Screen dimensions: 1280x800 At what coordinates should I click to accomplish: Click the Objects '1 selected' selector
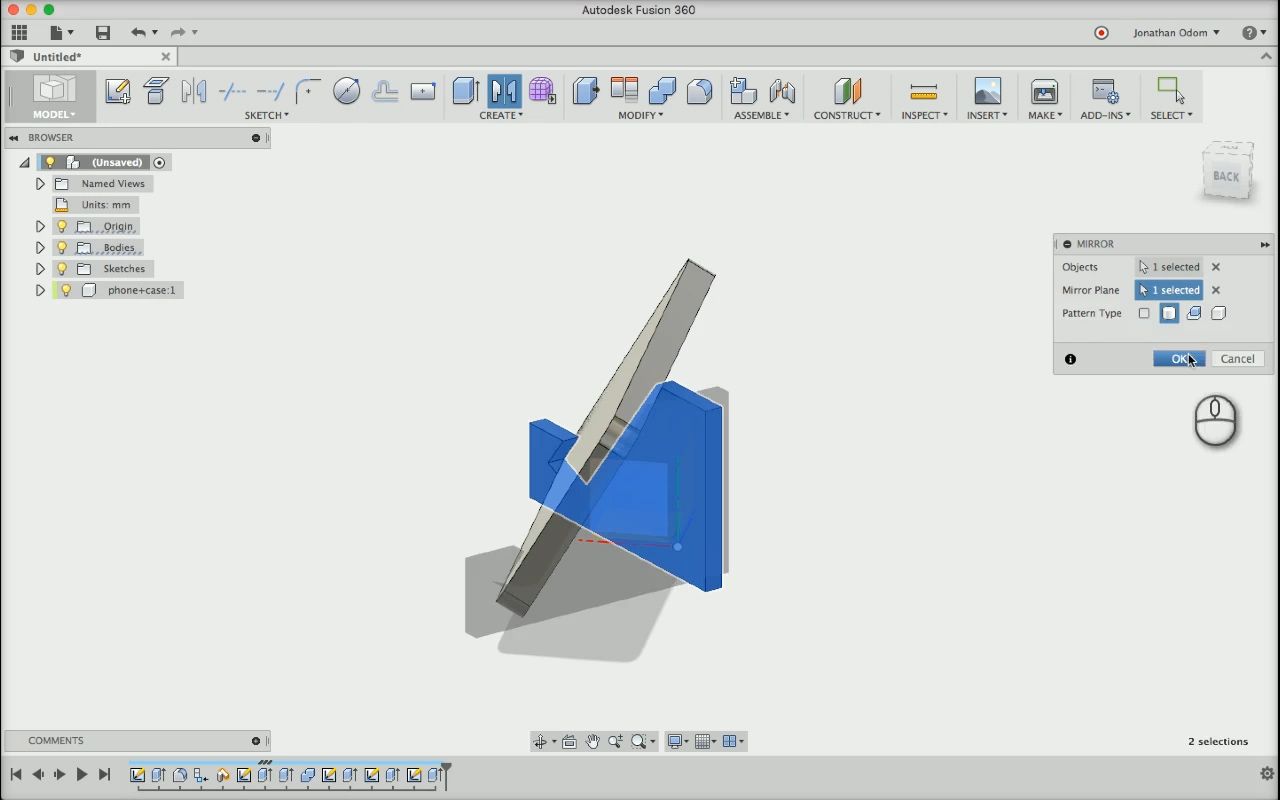tap(1169, 267)
